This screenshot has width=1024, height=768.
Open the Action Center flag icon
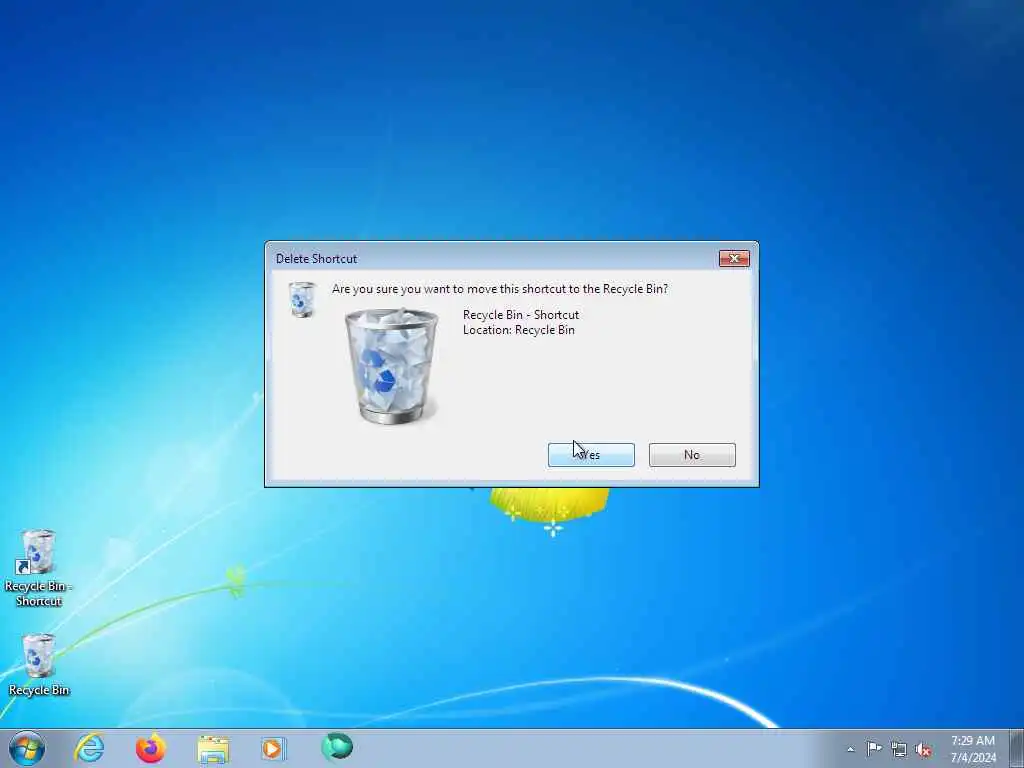(x=874, y=748)
